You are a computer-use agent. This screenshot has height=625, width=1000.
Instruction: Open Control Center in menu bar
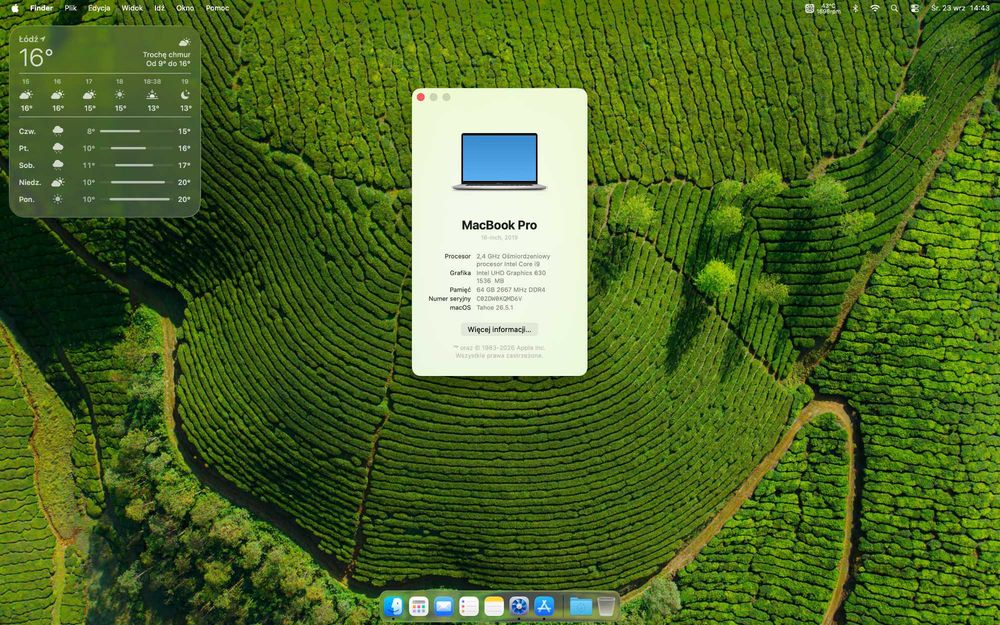[x=915, y=8]
